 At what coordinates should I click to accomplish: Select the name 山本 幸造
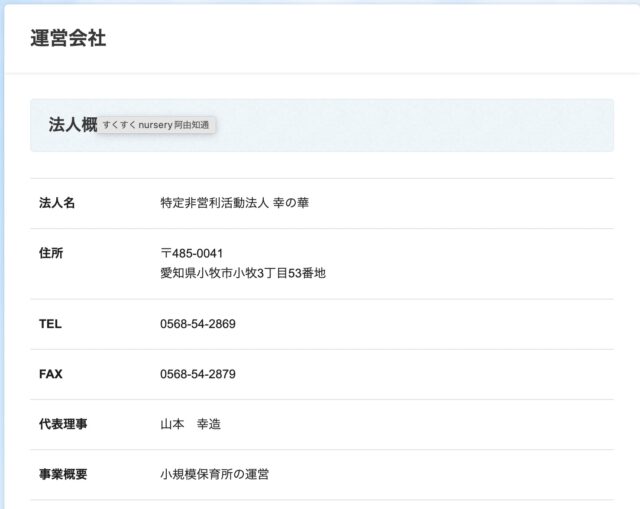coord(190,424)
